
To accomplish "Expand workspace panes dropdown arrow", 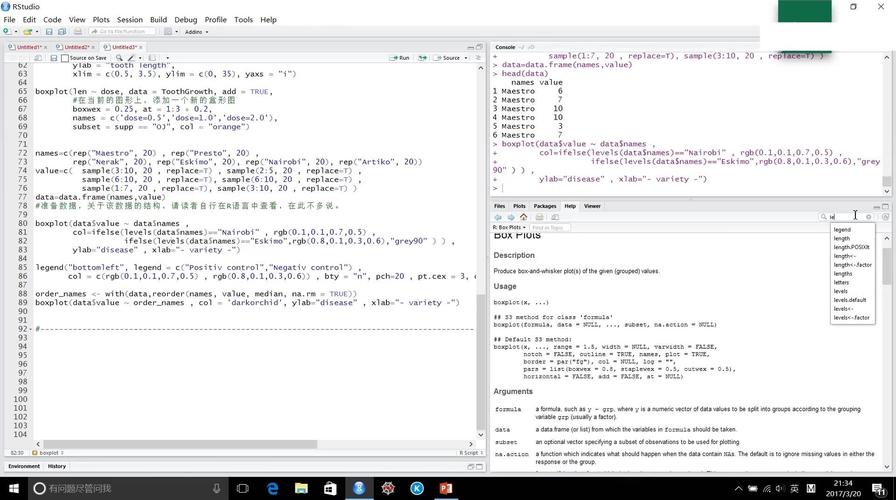I will click(176, 32).
